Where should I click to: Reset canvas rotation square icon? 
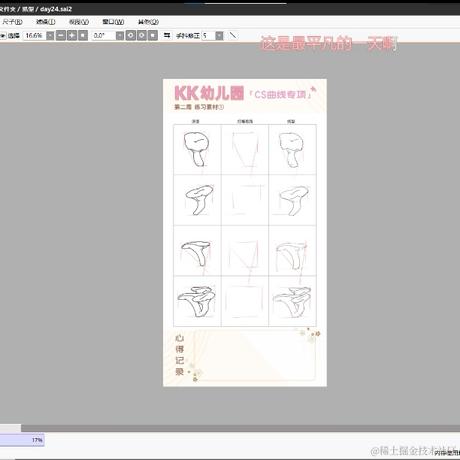pyautogui.click(x=153, y=35)
